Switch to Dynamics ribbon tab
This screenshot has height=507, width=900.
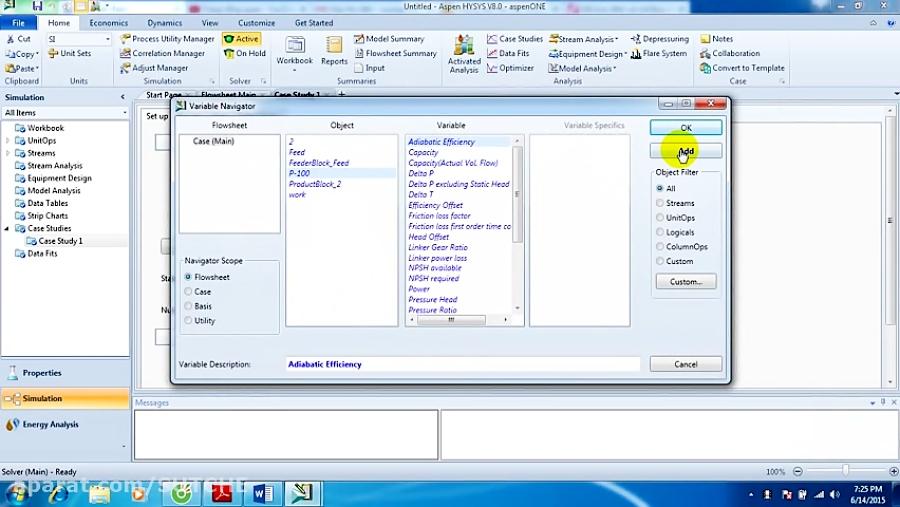coord(165,23)
